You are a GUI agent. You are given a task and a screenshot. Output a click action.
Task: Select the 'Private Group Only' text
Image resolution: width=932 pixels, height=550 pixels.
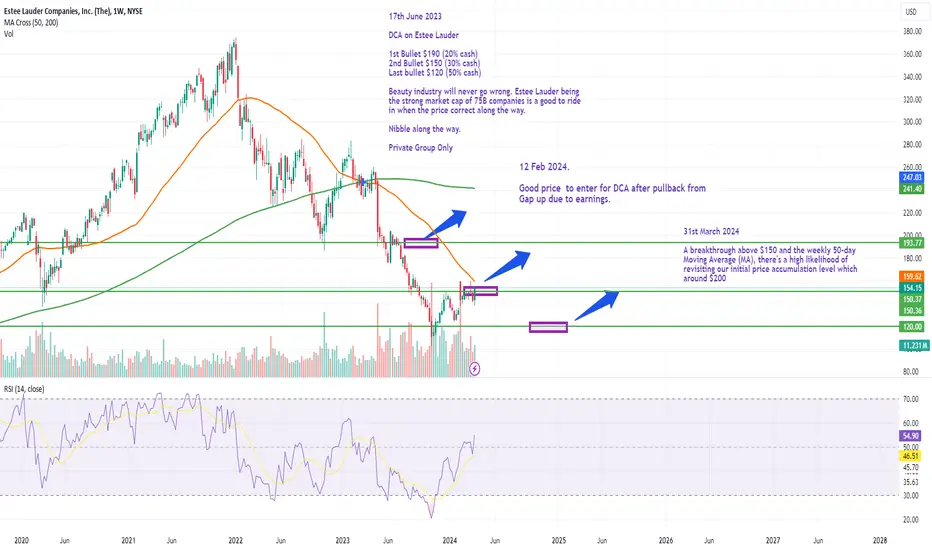tap(420, 147)
